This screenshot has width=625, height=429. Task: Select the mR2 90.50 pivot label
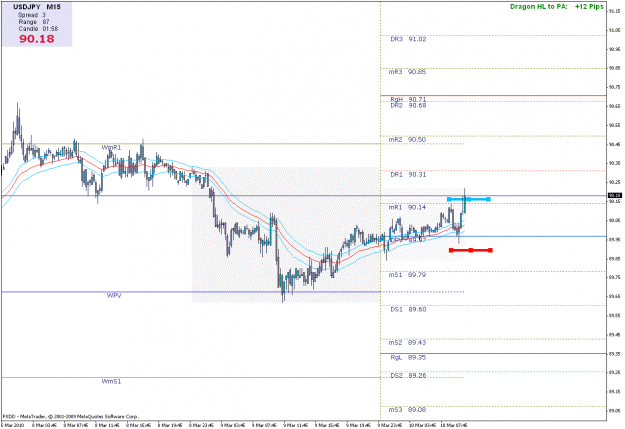tap(407, 140)
